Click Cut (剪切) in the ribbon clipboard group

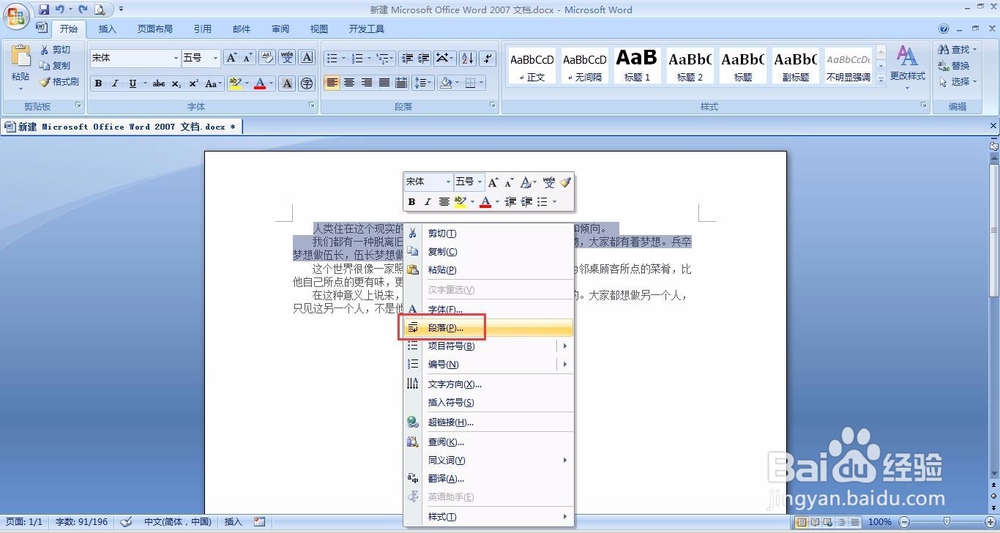[x=55, y=50]
